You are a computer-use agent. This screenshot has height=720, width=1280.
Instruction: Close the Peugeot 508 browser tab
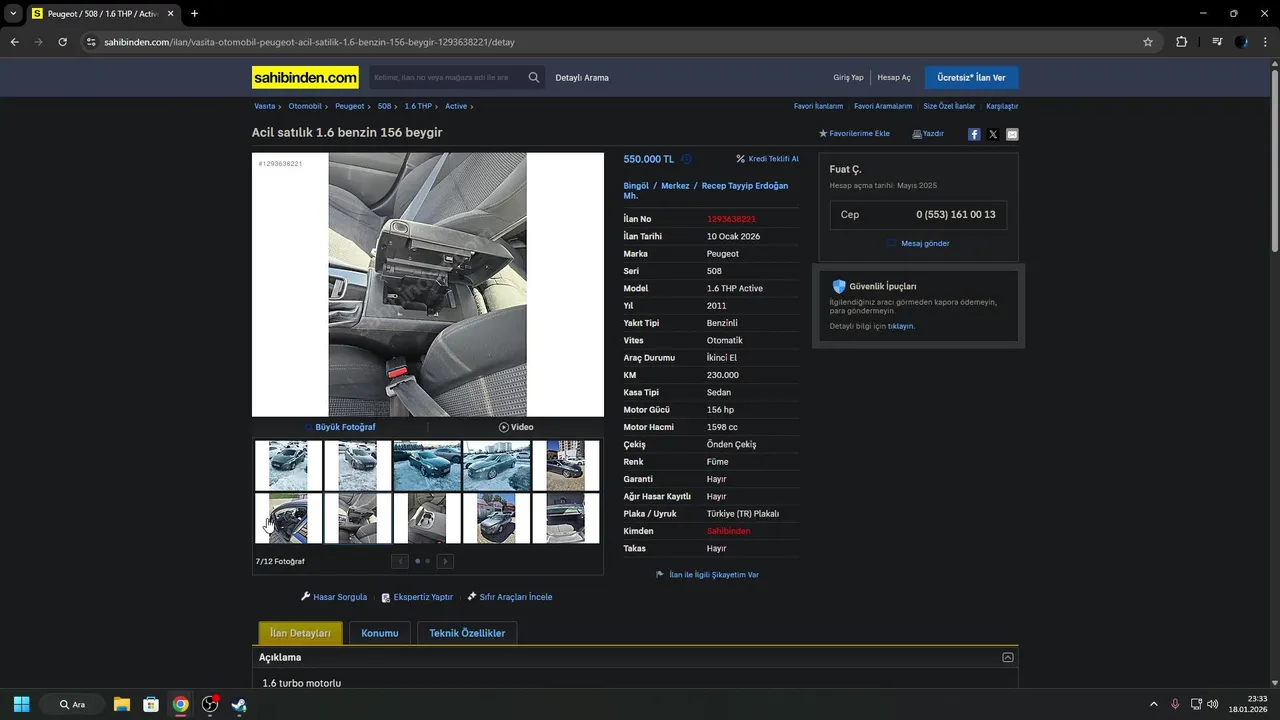[170, 14]
